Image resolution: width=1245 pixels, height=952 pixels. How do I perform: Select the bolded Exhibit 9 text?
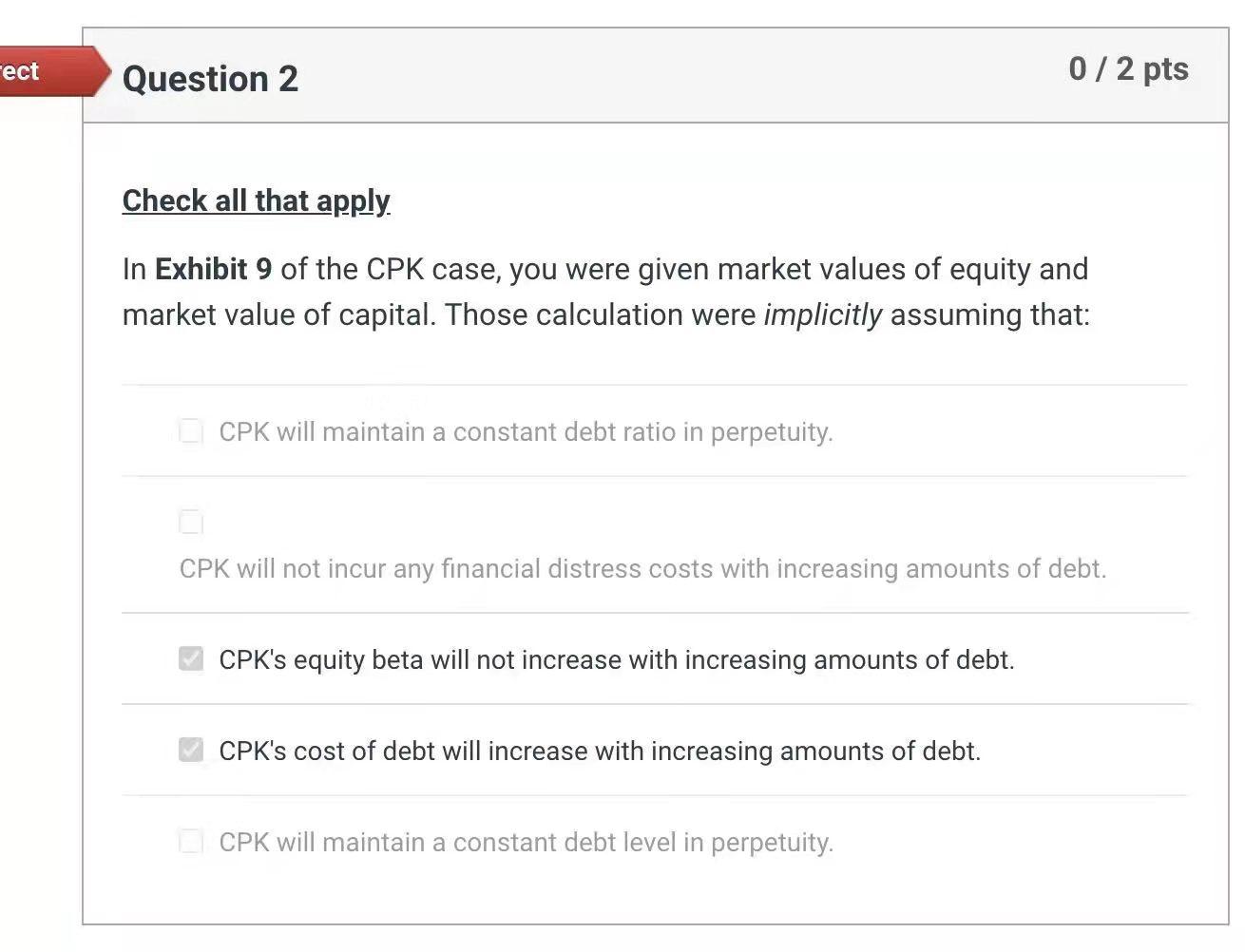tap(212, 269)
